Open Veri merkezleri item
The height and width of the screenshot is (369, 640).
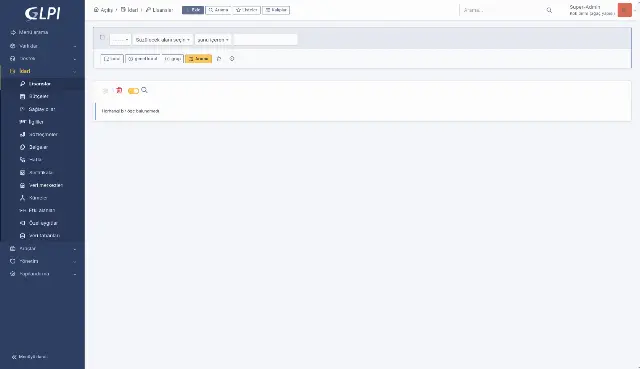click(42, 185)
